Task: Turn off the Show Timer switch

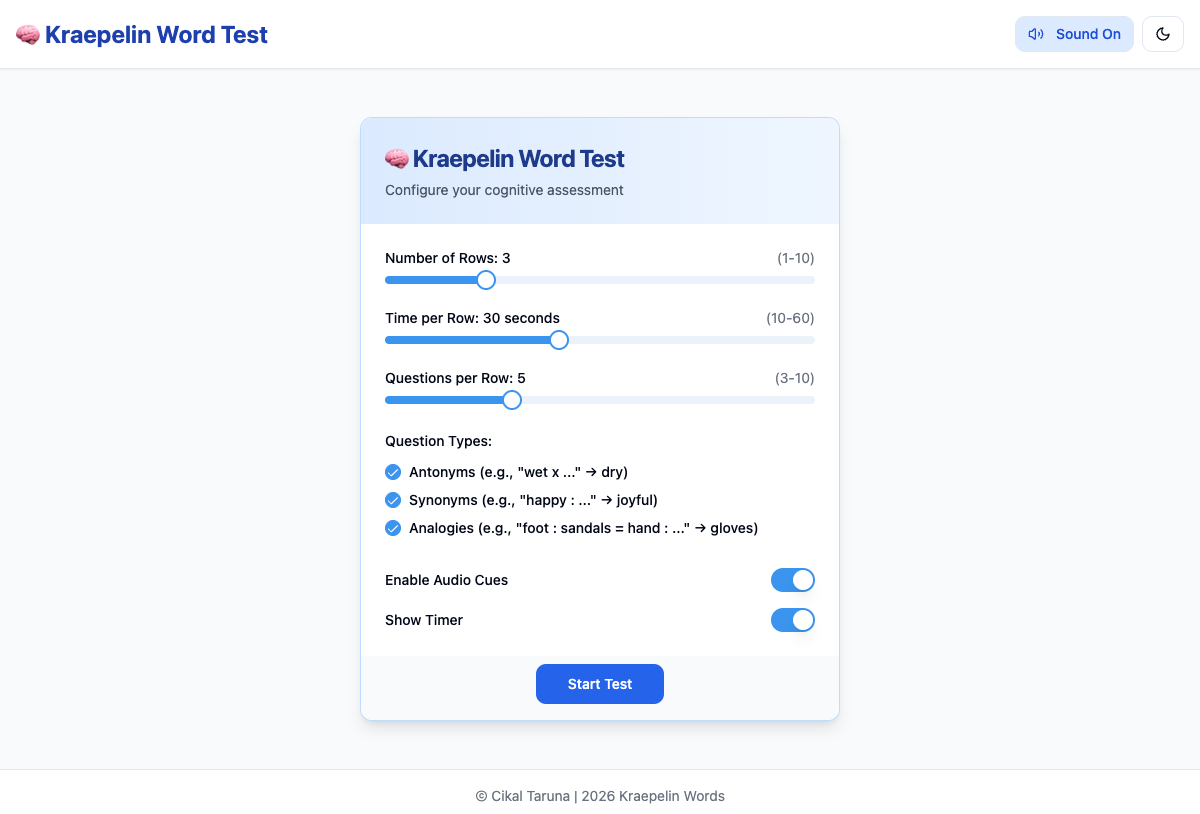Action: pyautogui.click(x=792, y=620)
